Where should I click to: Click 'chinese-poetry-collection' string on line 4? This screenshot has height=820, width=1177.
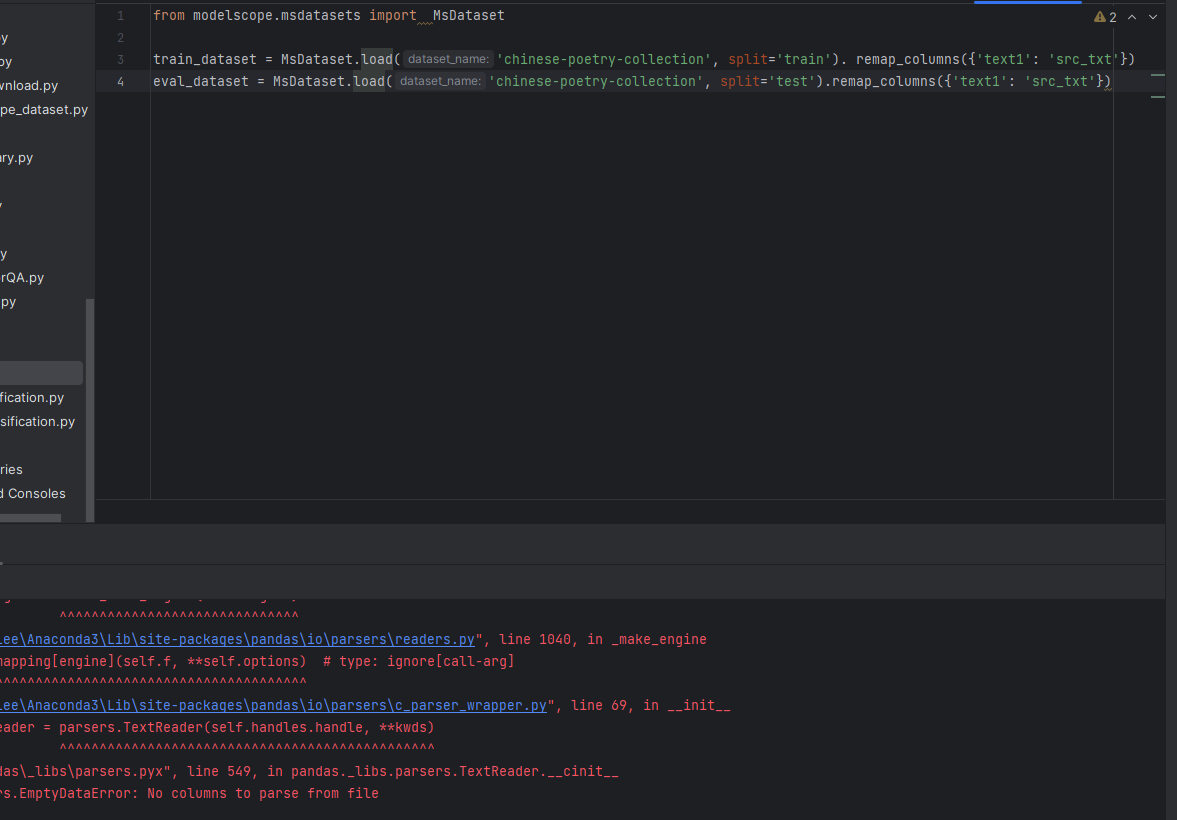click(596, 81)
